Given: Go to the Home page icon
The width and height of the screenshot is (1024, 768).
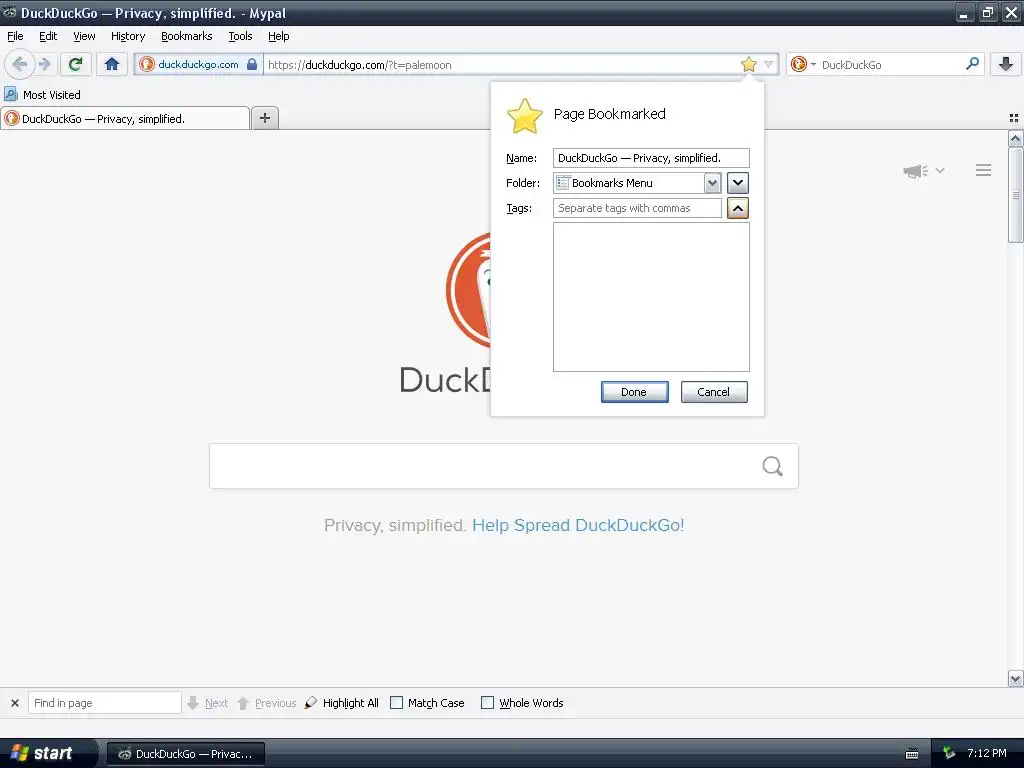Looking at the screenshot, I should point(112,64).
